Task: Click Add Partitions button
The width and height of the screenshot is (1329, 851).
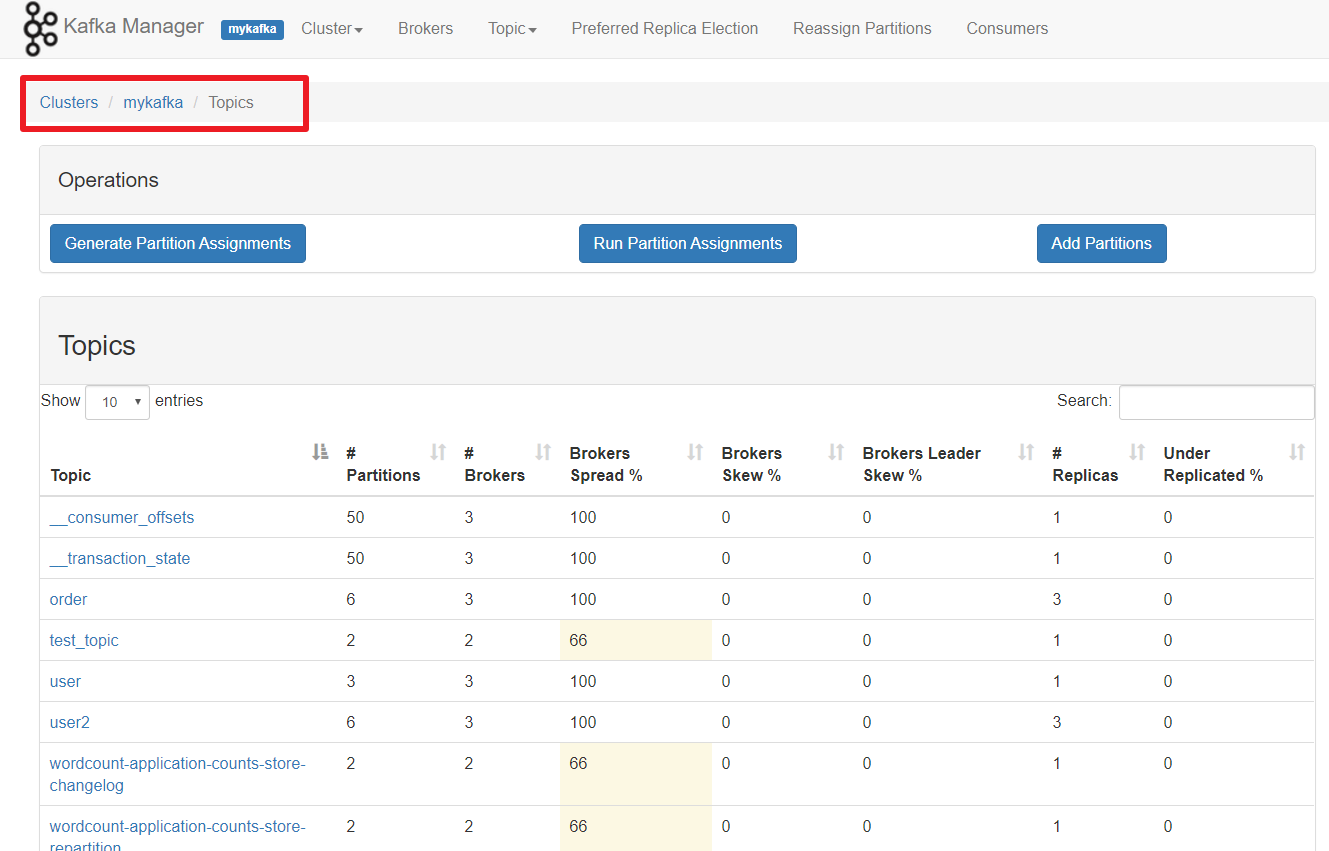Action: [1101, 243]
